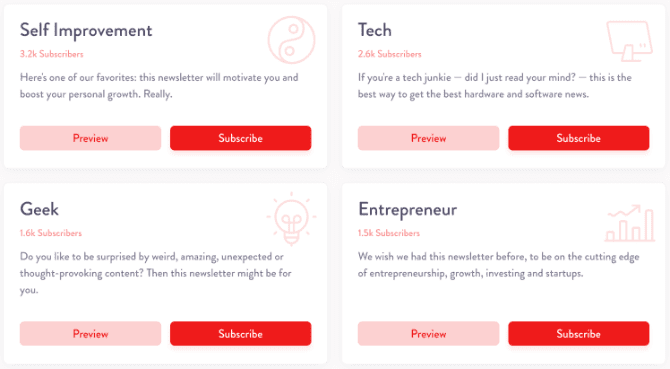Subscribe to the Self Improvement newsletter
Screen dimensions: 670x369
[241, 138]
